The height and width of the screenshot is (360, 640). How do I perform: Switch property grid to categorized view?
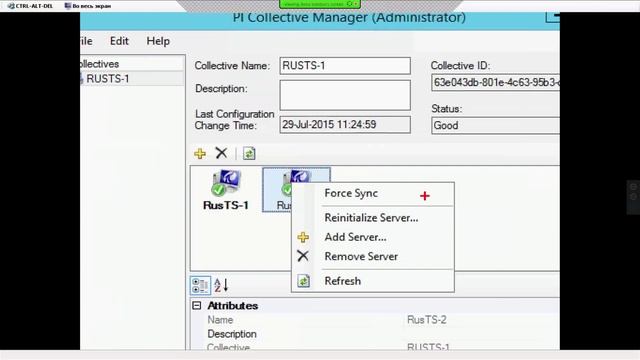point(200,285)
